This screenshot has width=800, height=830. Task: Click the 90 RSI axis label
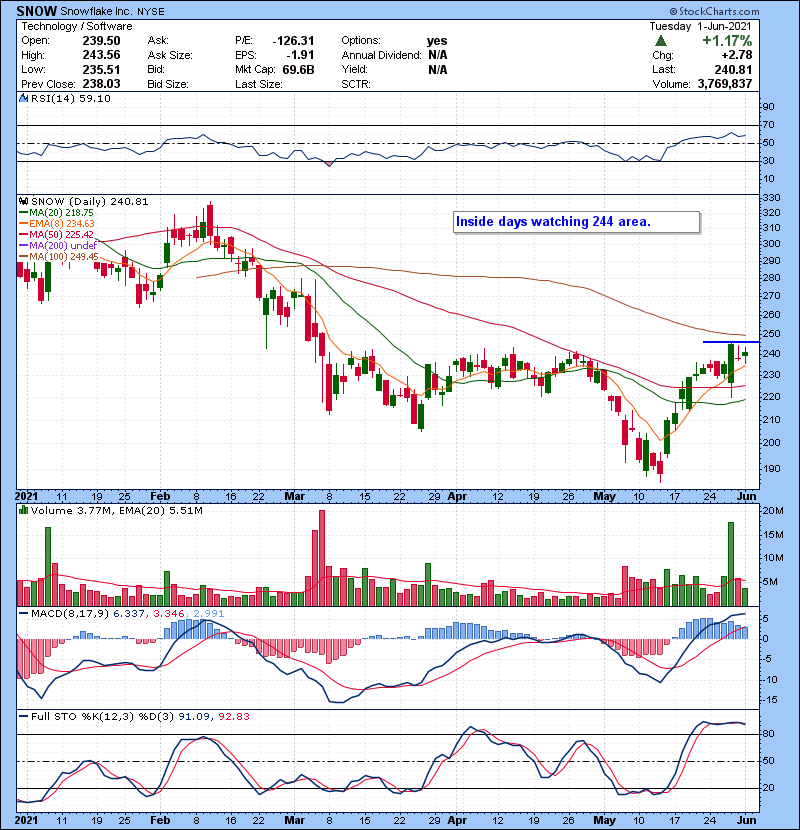click(x=768, y=106)
